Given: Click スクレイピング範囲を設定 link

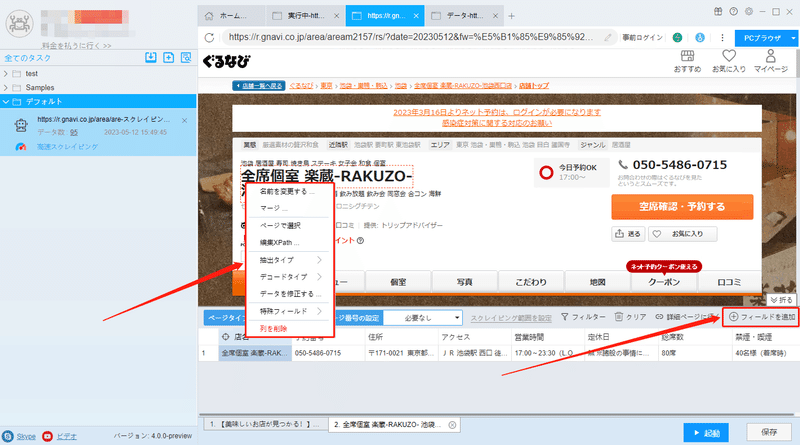Looking at the screenshot, I should (511, 318).
